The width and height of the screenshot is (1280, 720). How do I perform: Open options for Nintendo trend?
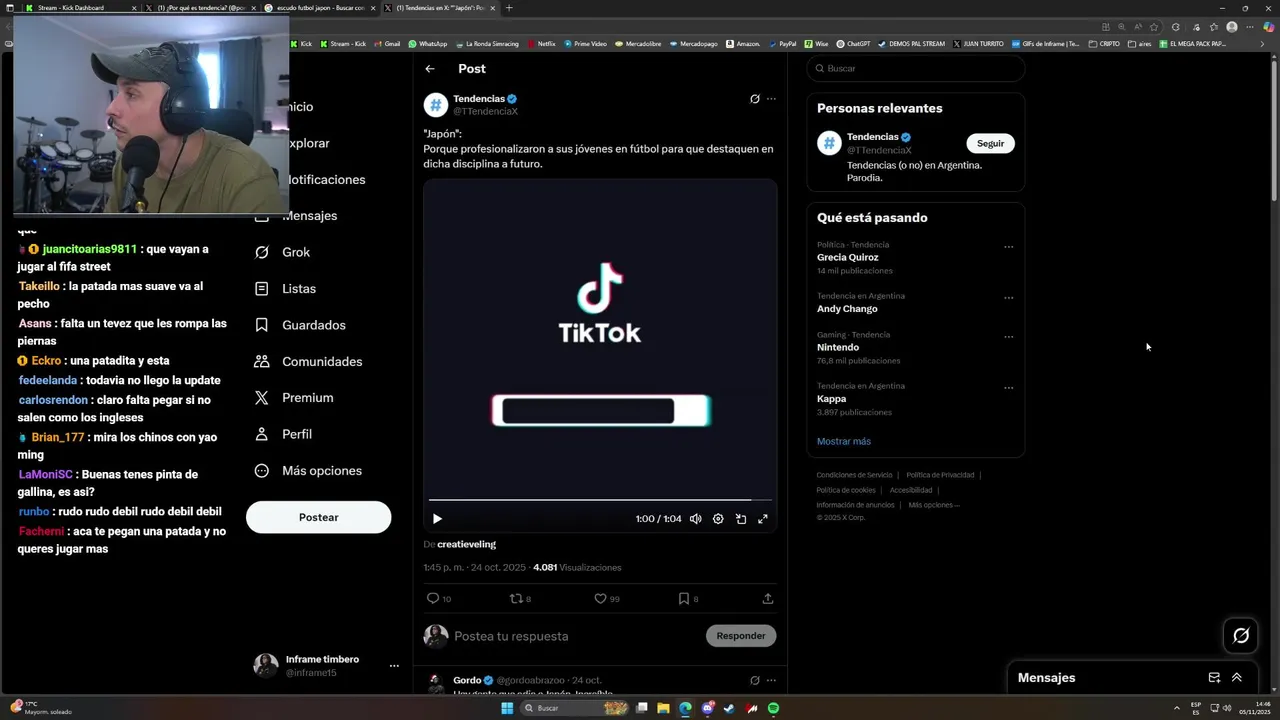click(x=1008, y=336)
